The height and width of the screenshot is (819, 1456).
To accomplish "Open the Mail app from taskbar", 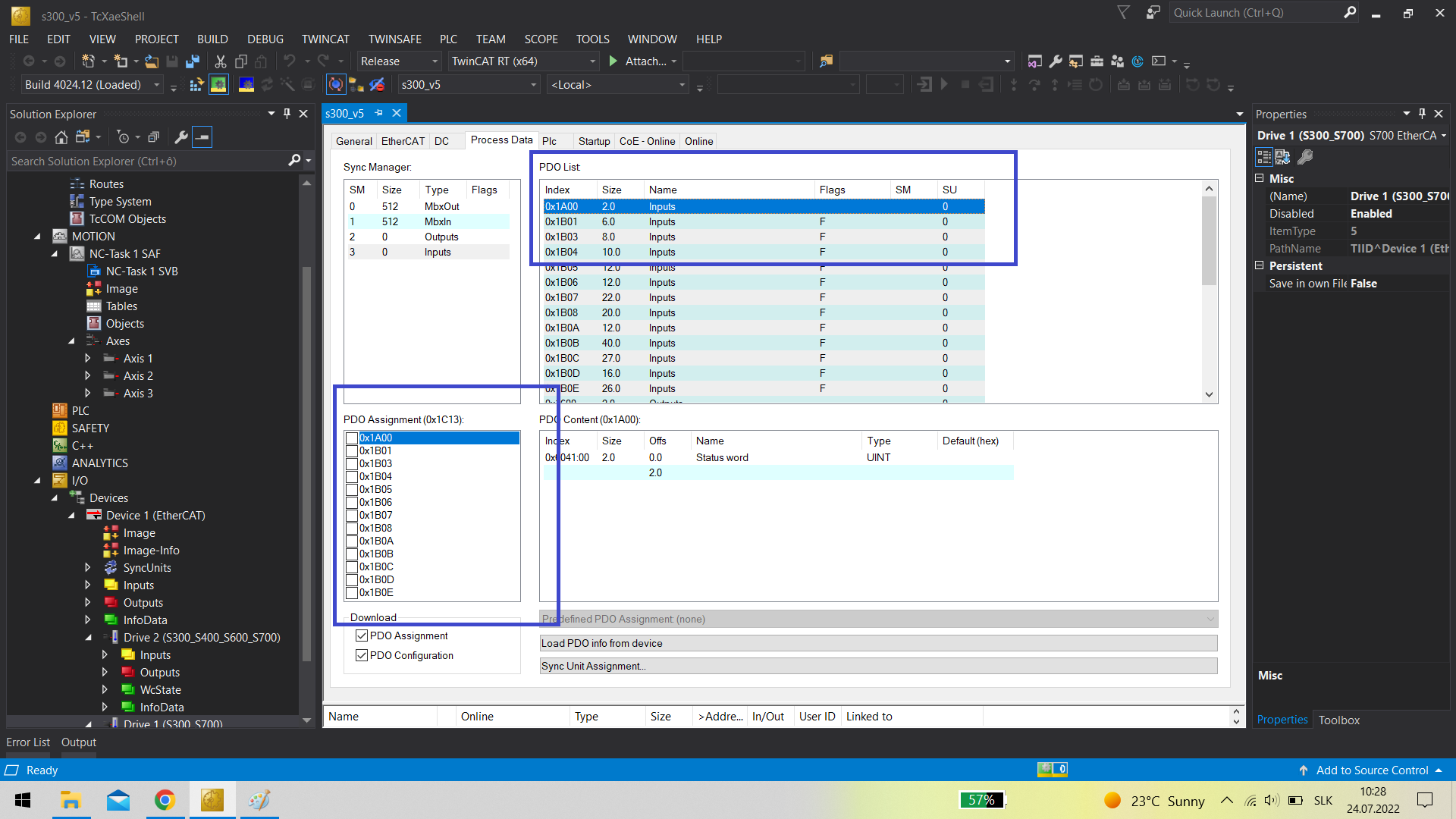I will [118, 800].
